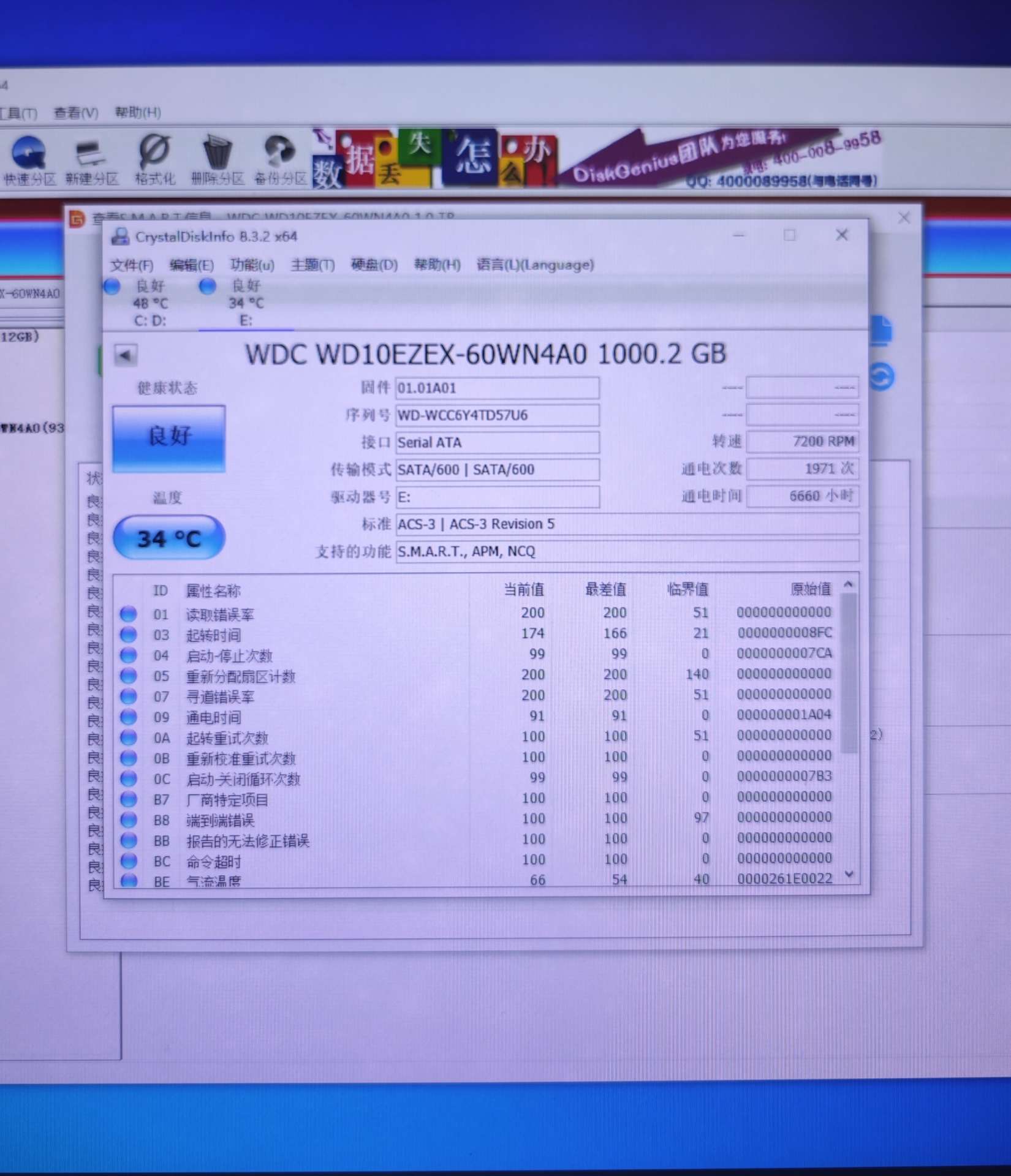Select SMART row 01 读取错误率
1011x1176 pixels.
click(x=477, y=613)
